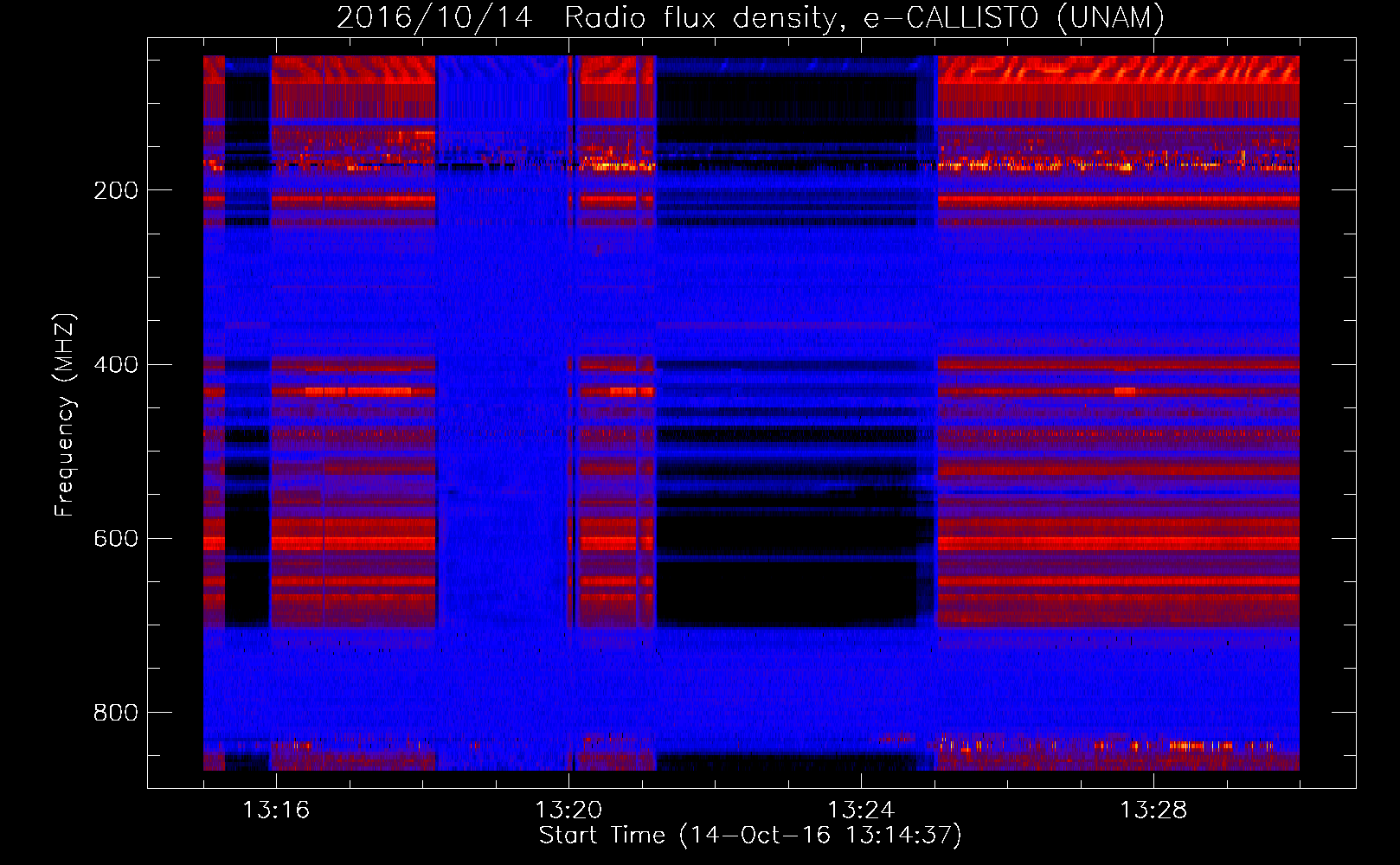Click the plot title 'Radio flux density, e-CALLISTO (UNAM)'

pyautogui.click(x=864, y=17)
